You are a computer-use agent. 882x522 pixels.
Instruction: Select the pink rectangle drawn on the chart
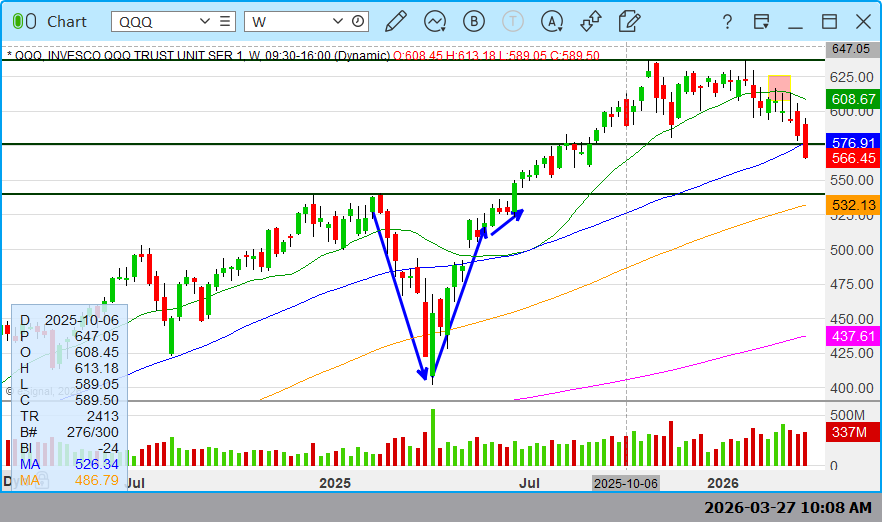click(x=779, y=88)
